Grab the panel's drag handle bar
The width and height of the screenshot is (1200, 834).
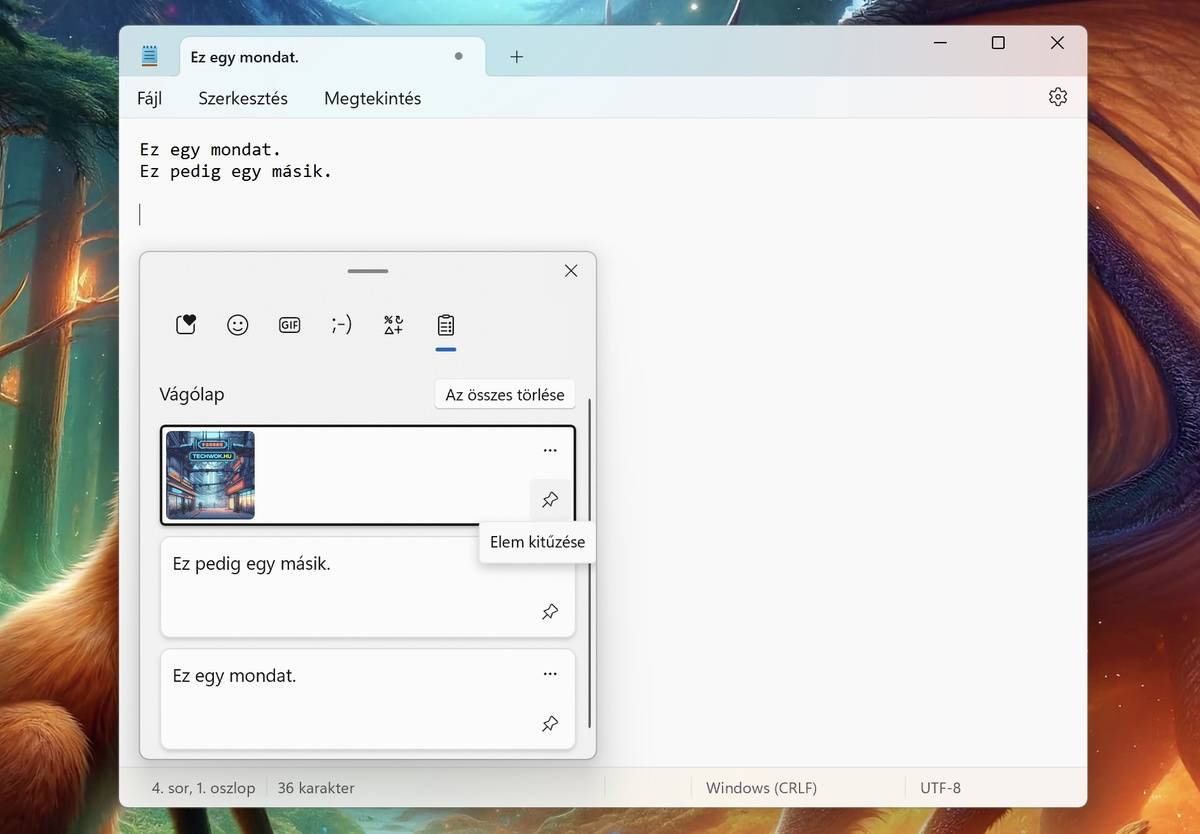(x=368, y=271)
